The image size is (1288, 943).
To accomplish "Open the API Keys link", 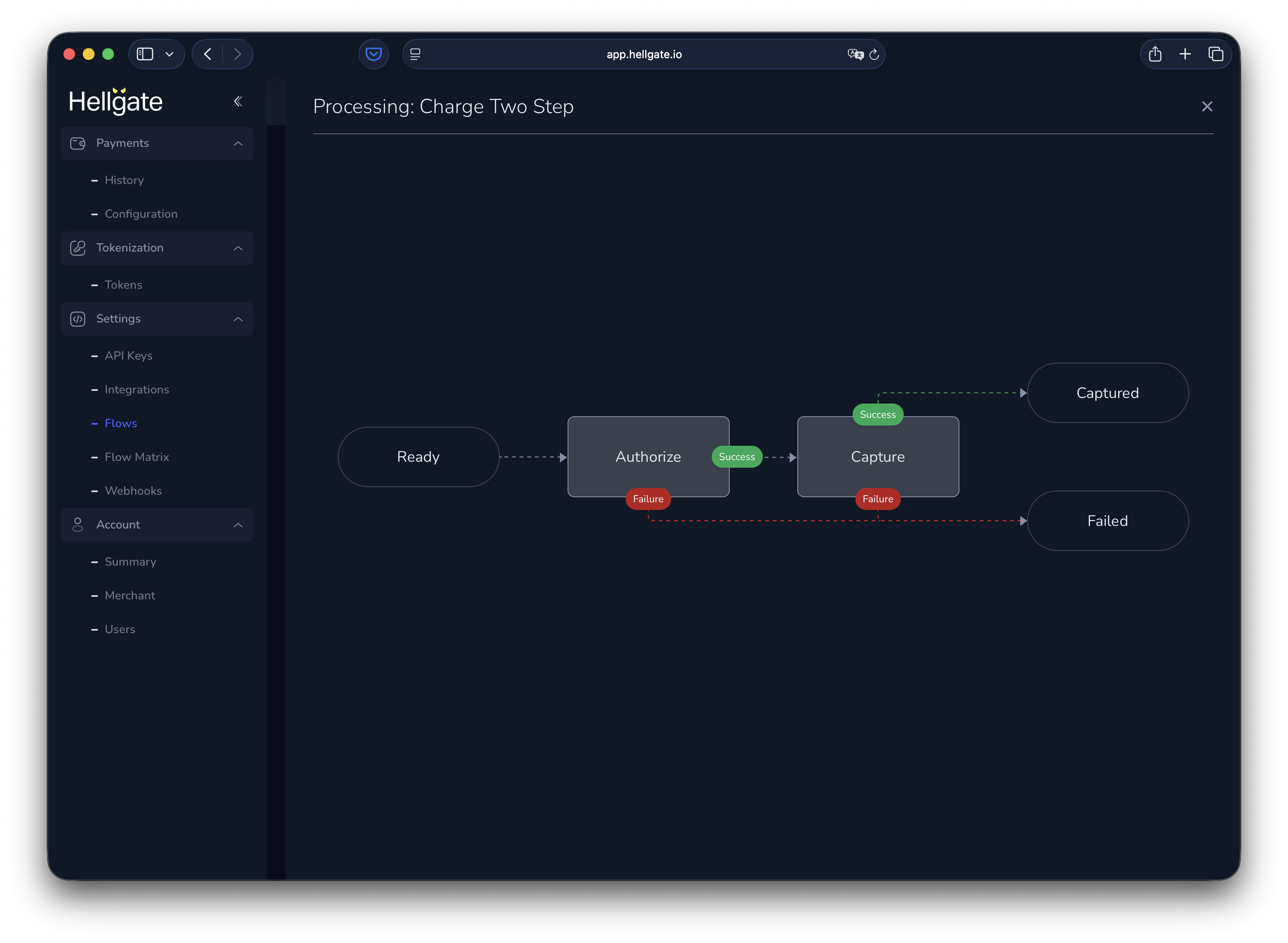I will (x=128, y=355).
